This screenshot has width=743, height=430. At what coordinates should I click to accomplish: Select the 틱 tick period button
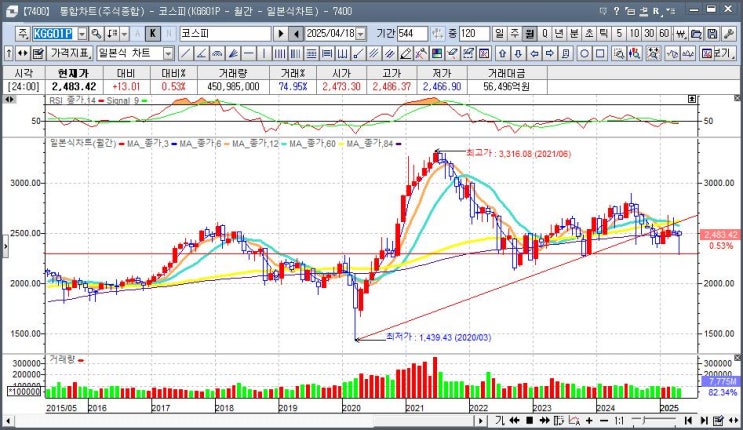603,34
